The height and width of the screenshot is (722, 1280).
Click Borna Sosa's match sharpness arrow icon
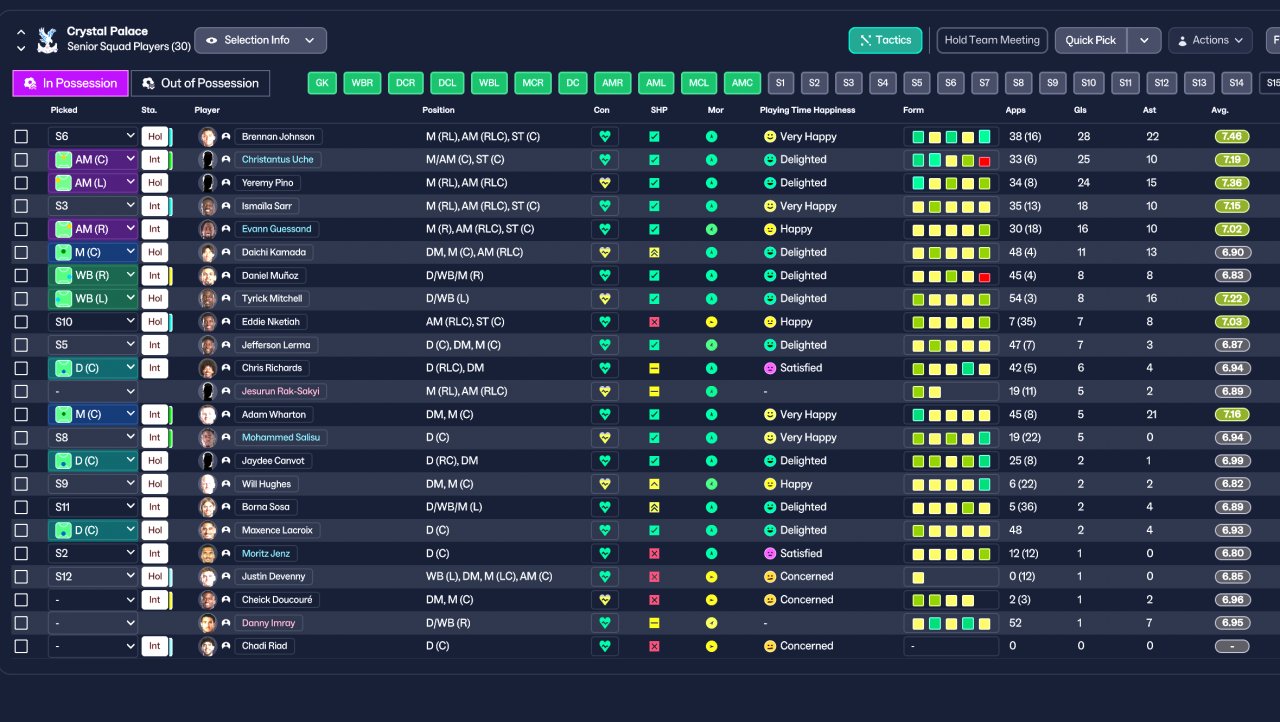[654, 507]
